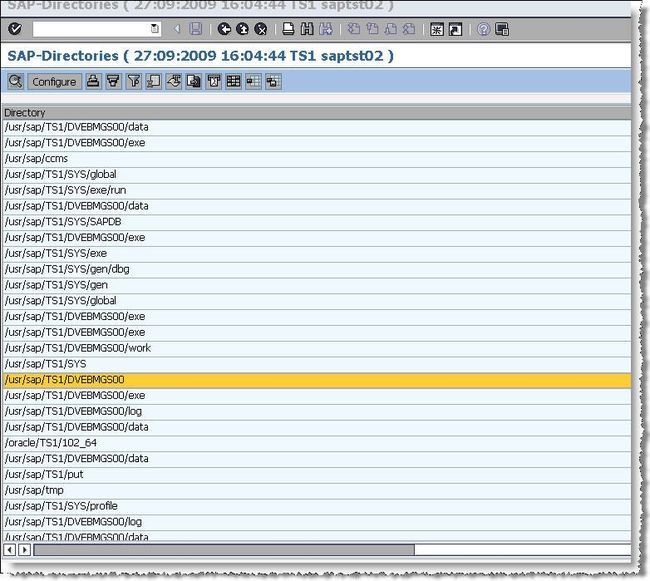The height and width of the screenshot is (581, 650).
Task: Click the Create New Session icon
Action: point(437,29)
